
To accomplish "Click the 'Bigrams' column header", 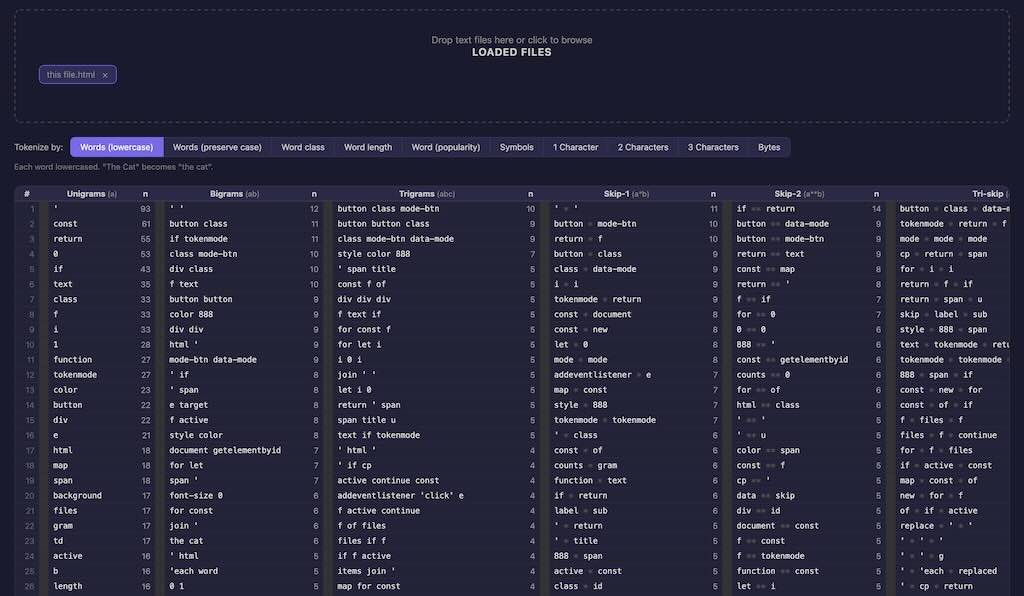I will pyautogui.click(x=228, y=194).
